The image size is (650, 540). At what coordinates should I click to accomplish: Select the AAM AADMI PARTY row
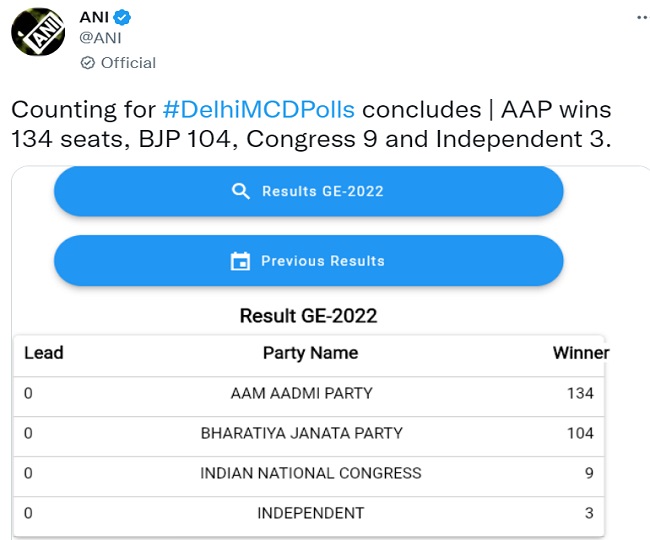click(309, 393)
